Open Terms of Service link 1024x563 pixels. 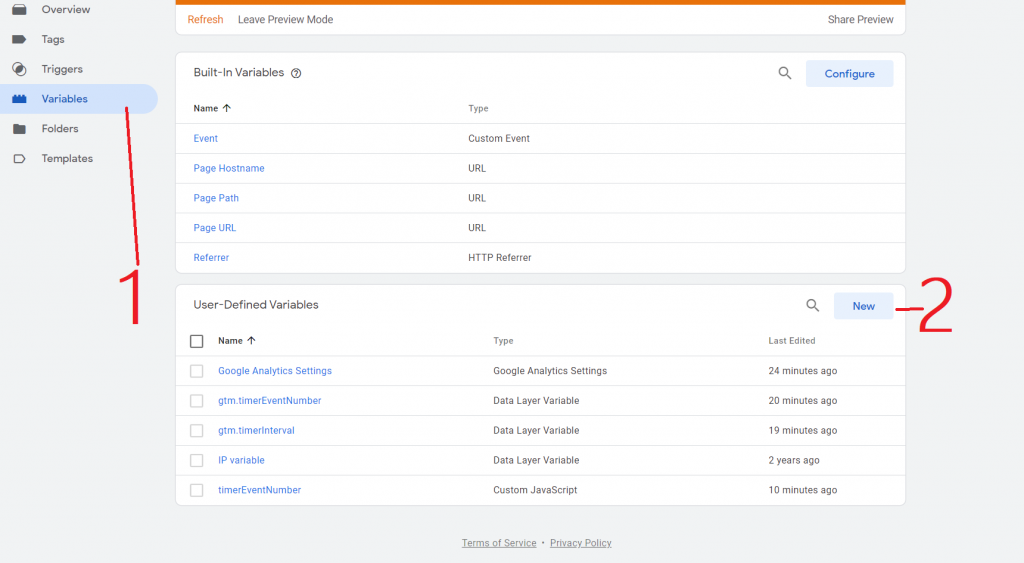(x=499, y=543)
